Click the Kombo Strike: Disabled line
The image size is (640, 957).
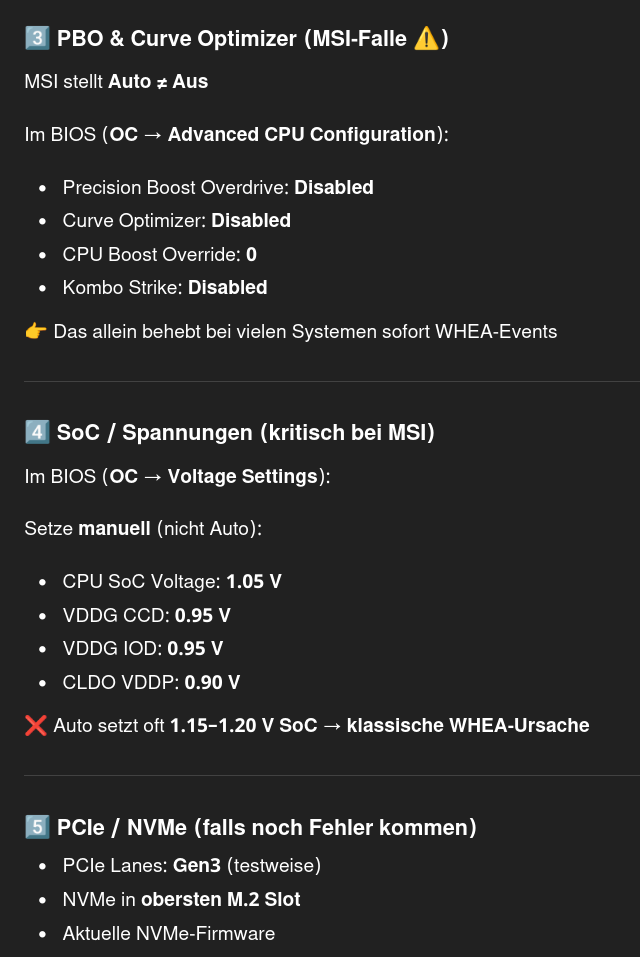165,287
